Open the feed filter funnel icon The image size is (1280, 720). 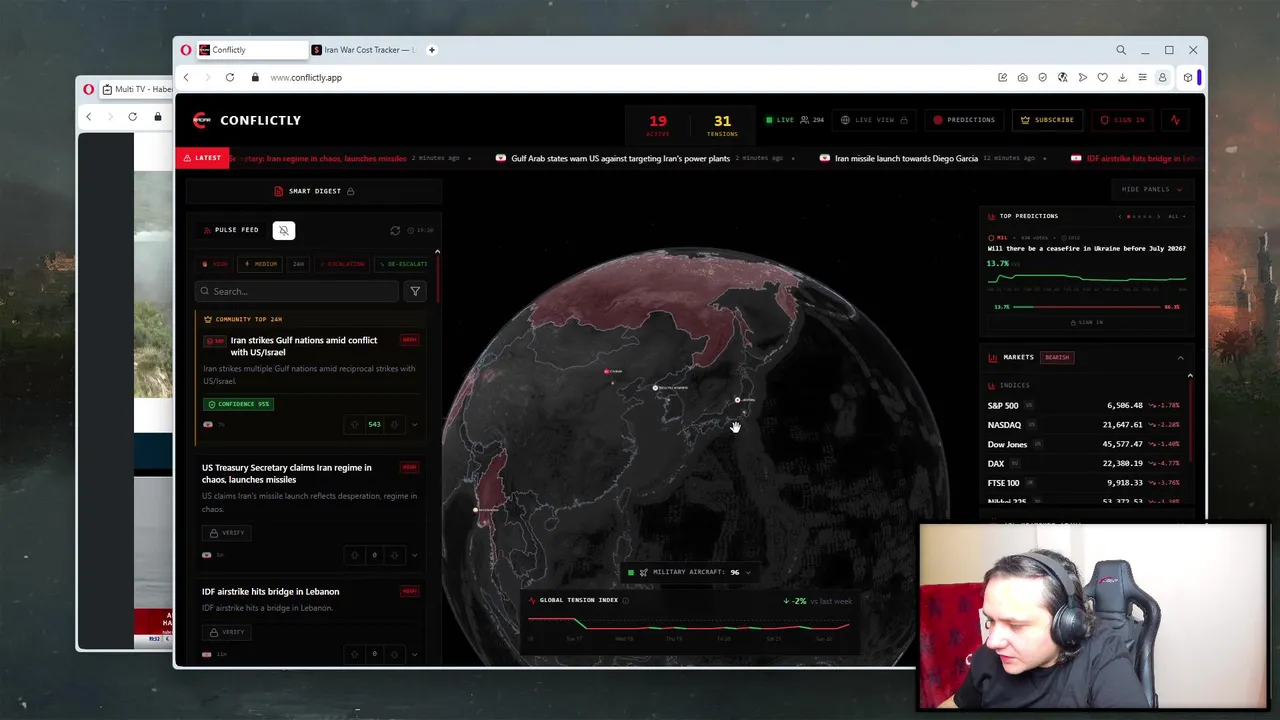point(415,291)
